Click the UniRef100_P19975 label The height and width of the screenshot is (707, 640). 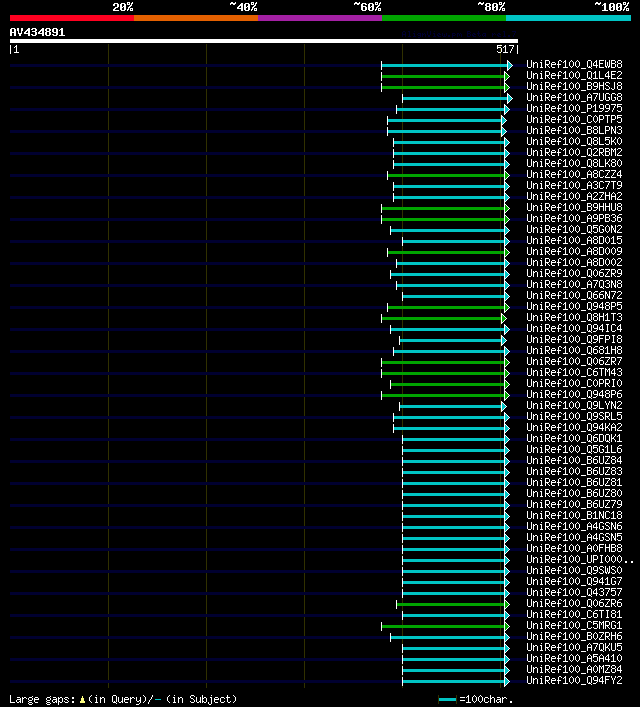[574, 108]
